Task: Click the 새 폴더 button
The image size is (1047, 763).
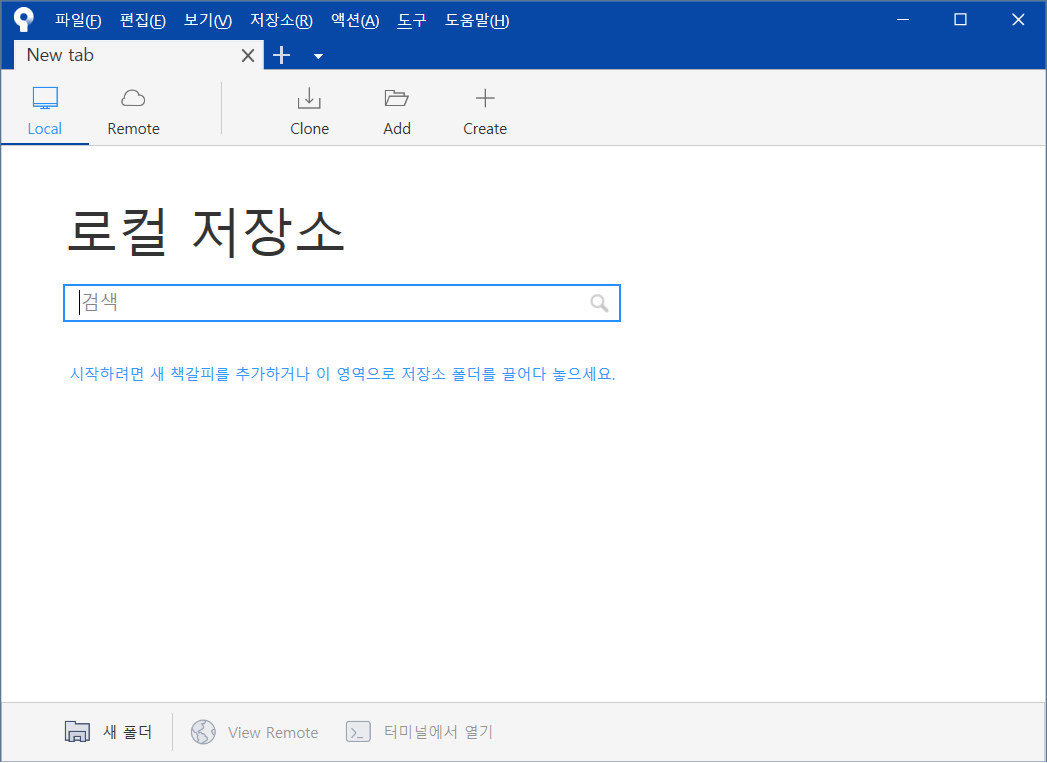Action: [x=108, y=732]
